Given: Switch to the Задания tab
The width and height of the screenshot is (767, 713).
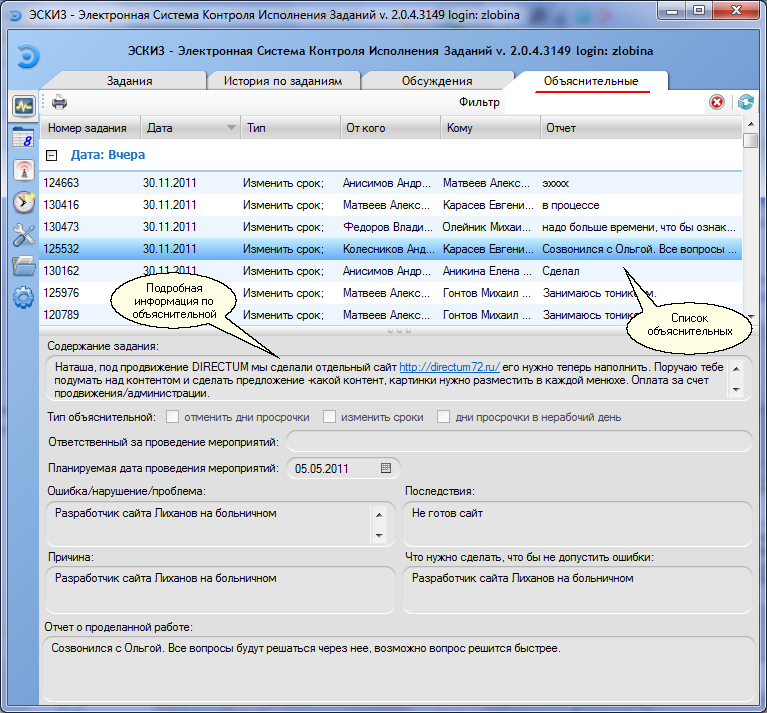Looking at the screenshot, I should point(130,81).
